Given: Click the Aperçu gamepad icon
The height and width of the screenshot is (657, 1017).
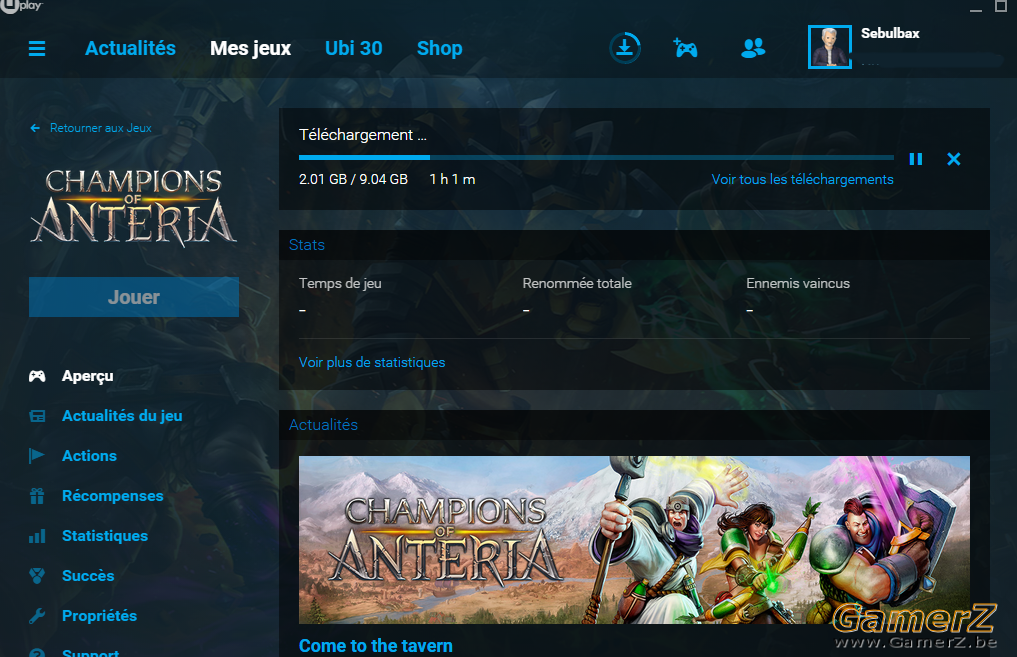Looking at the screenshot, I should click(37, 376).
